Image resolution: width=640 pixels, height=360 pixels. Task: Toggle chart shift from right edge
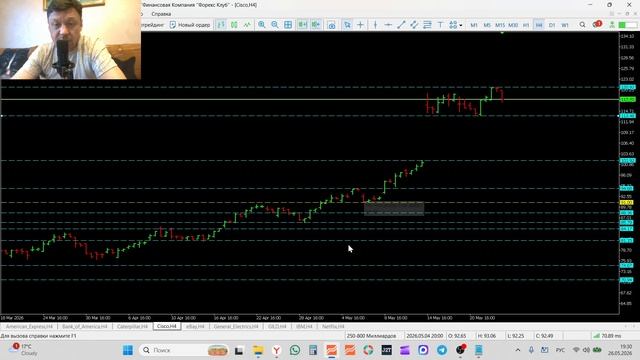316,25
